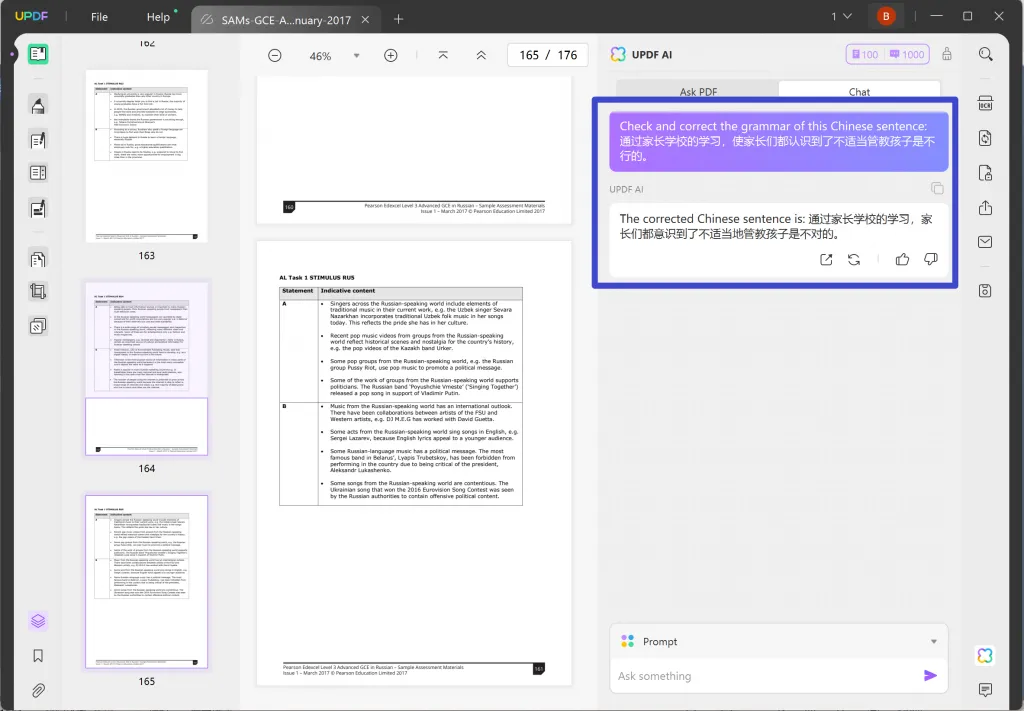Viewport: 1024px width, 711px height.
Task: Click the Save as other disk icon
Action: coord(985,291)
